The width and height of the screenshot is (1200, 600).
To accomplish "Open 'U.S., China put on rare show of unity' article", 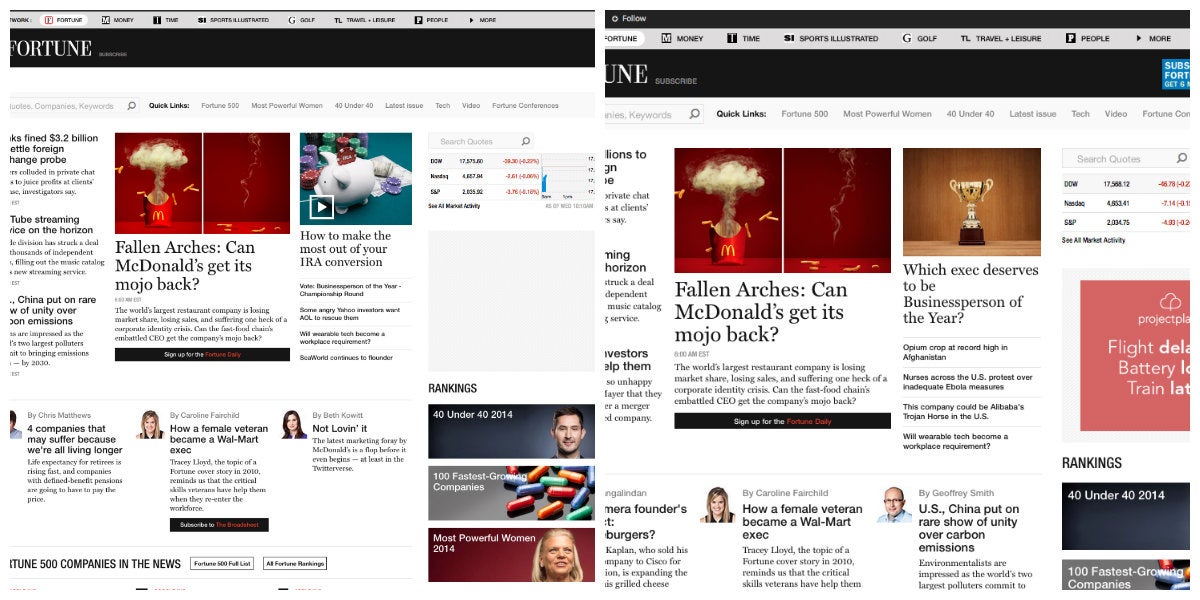I will 969,528.
